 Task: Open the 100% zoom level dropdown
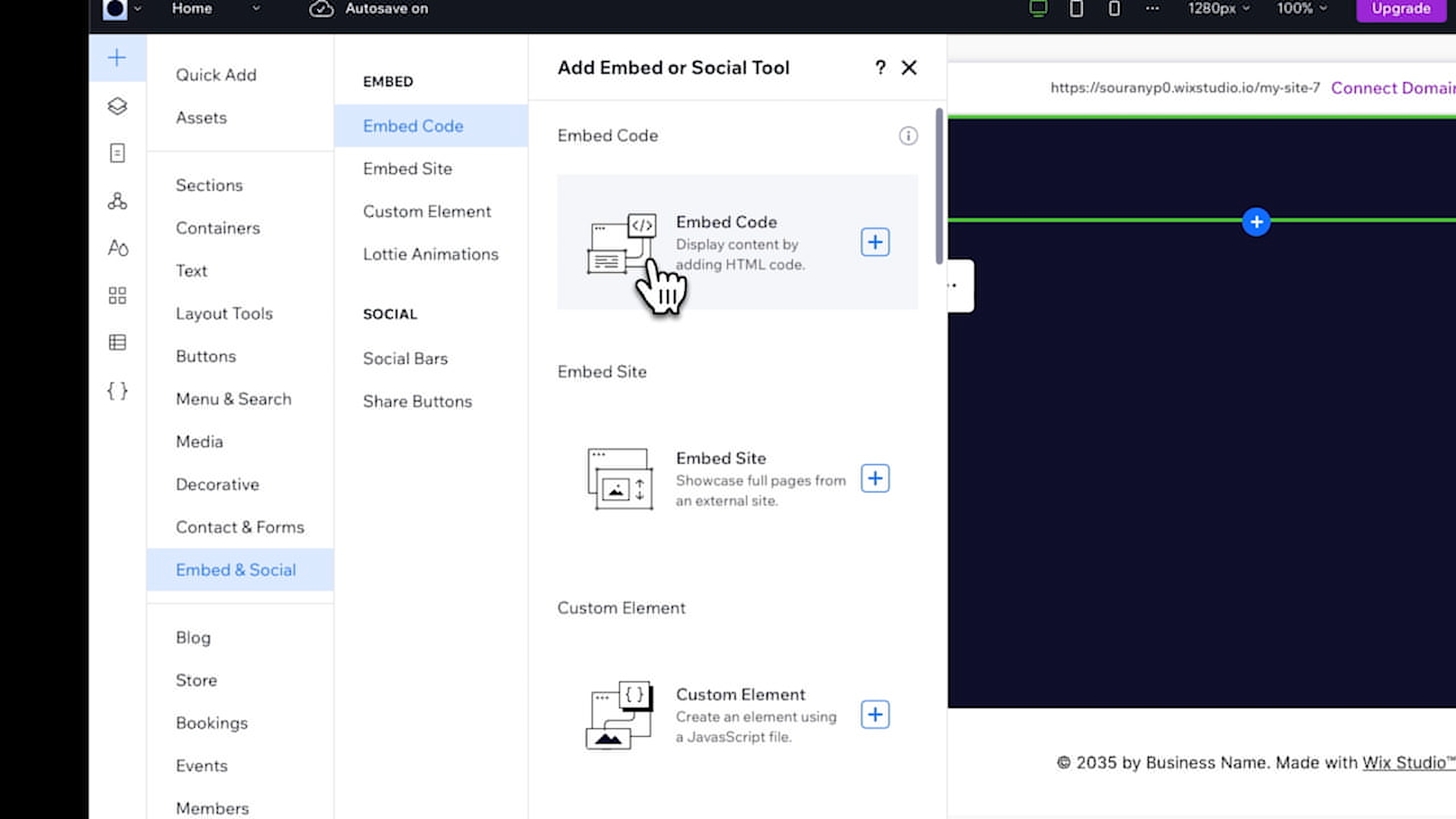[1301, 8]
